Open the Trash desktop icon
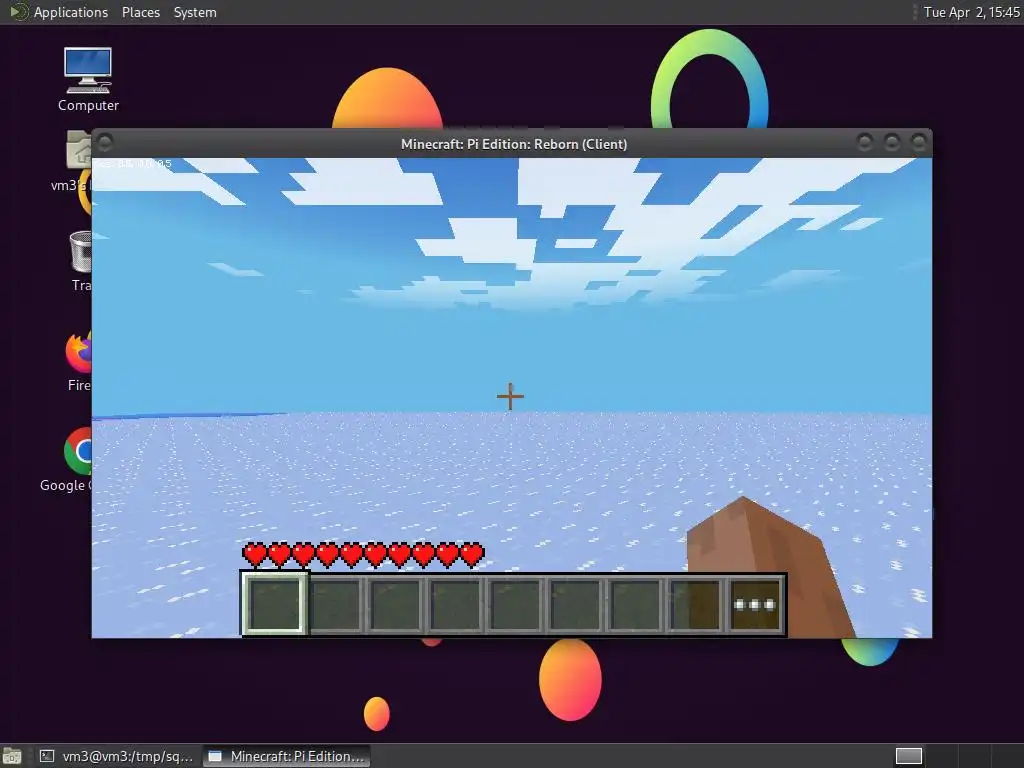 tap(80, 261)
